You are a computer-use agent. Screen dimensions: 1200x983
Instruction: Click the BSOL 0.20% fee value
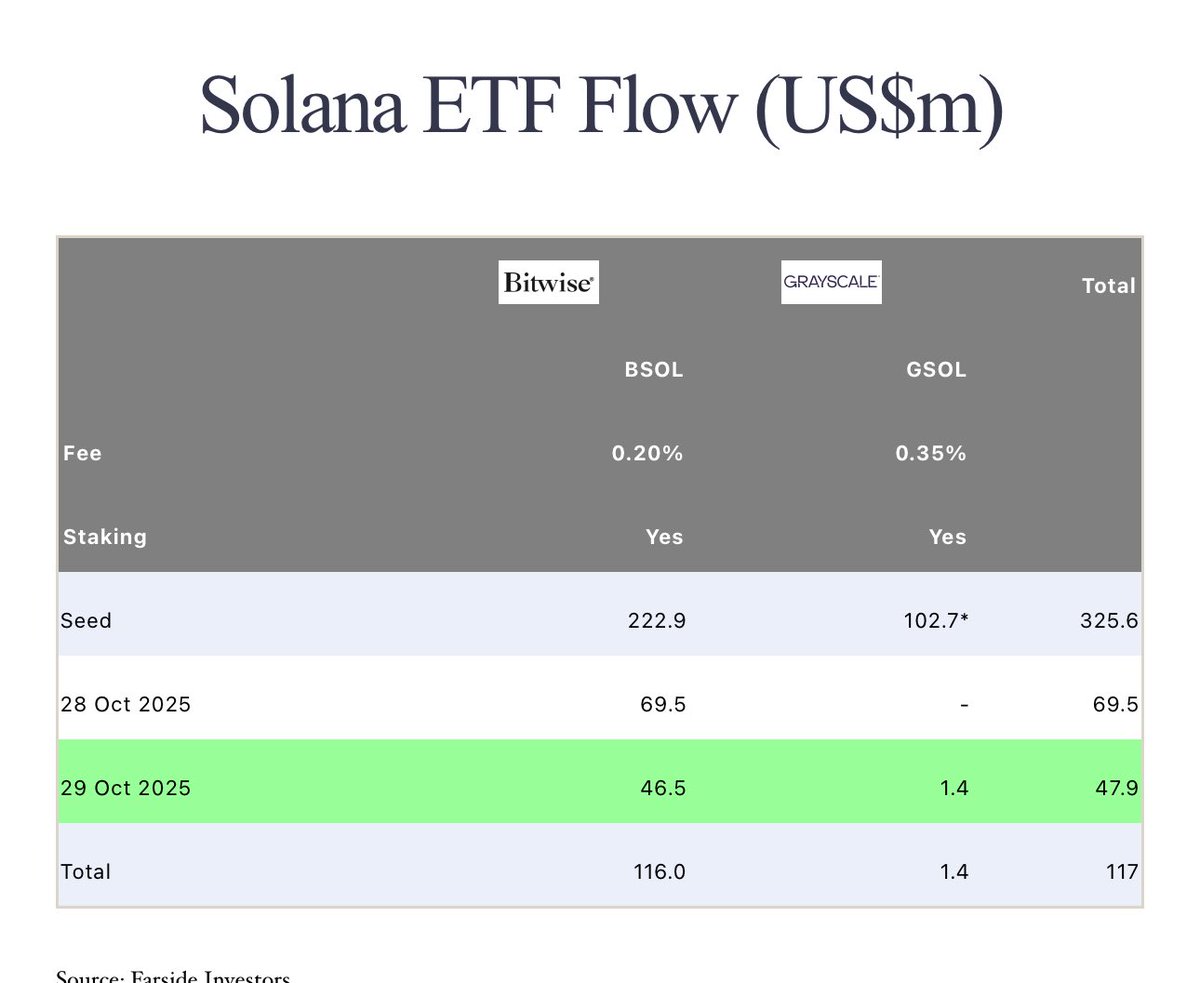[647, 453]
